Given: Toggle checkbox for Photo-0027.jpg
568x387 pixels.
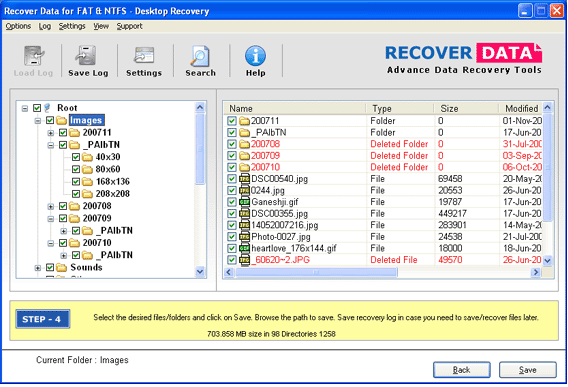Looking at the screenshot, I should [x=232, y=237].
